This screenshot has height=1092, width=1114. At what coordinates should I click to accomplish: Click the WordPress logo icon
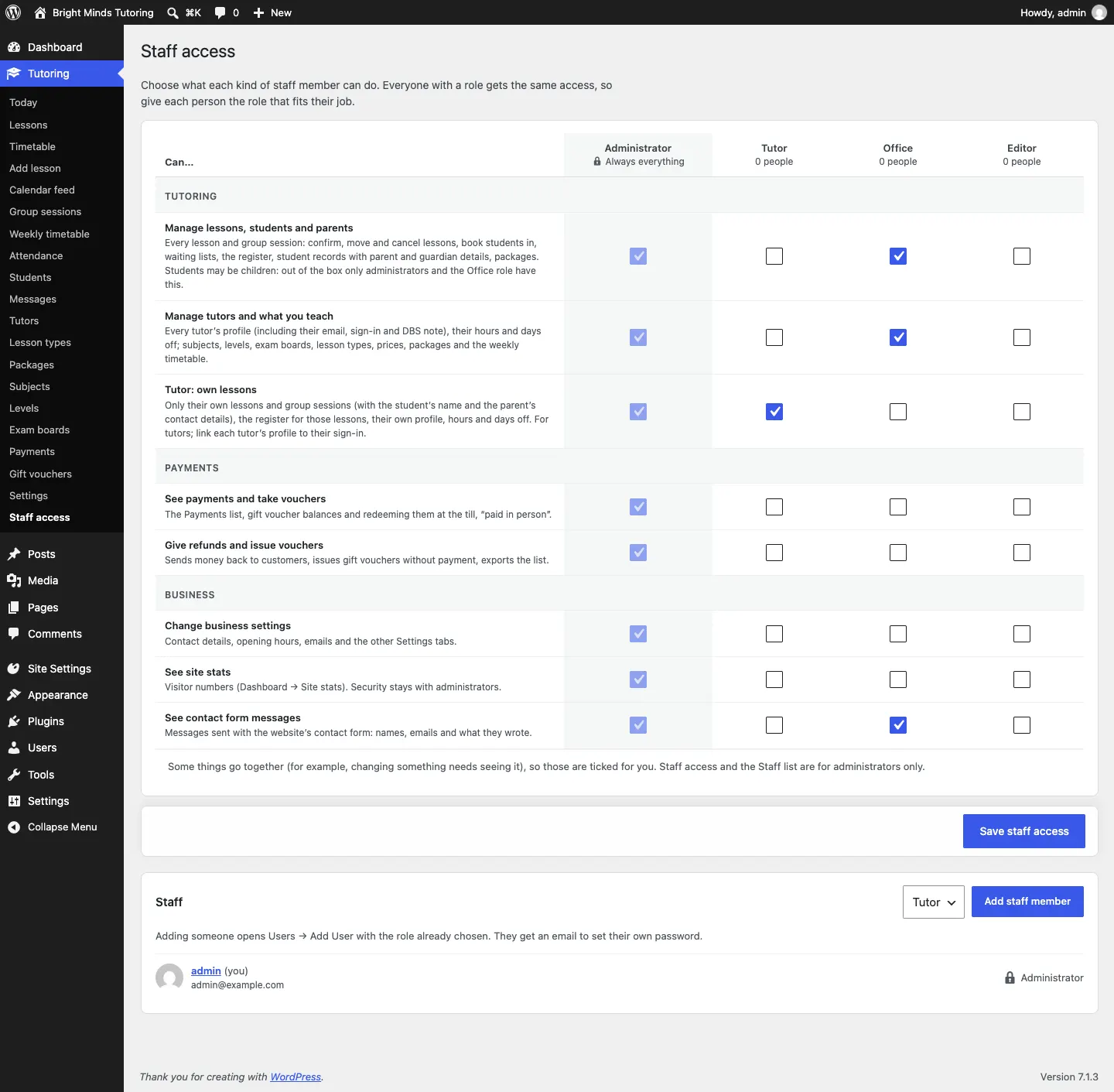(x=13, y=12)
